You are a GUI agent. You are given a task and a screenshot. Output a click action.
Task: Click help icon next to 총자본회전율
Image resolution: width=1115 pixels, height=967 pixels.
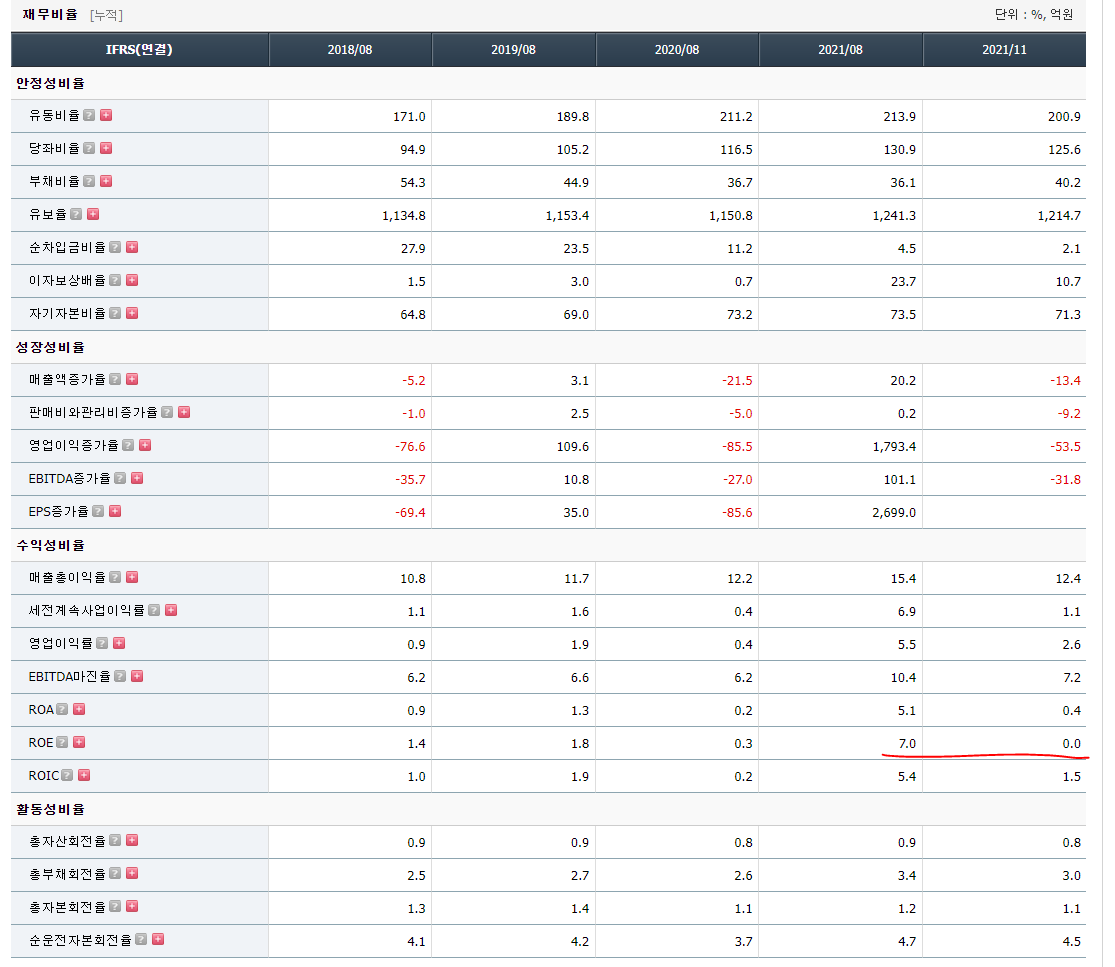tap(115, 907)
